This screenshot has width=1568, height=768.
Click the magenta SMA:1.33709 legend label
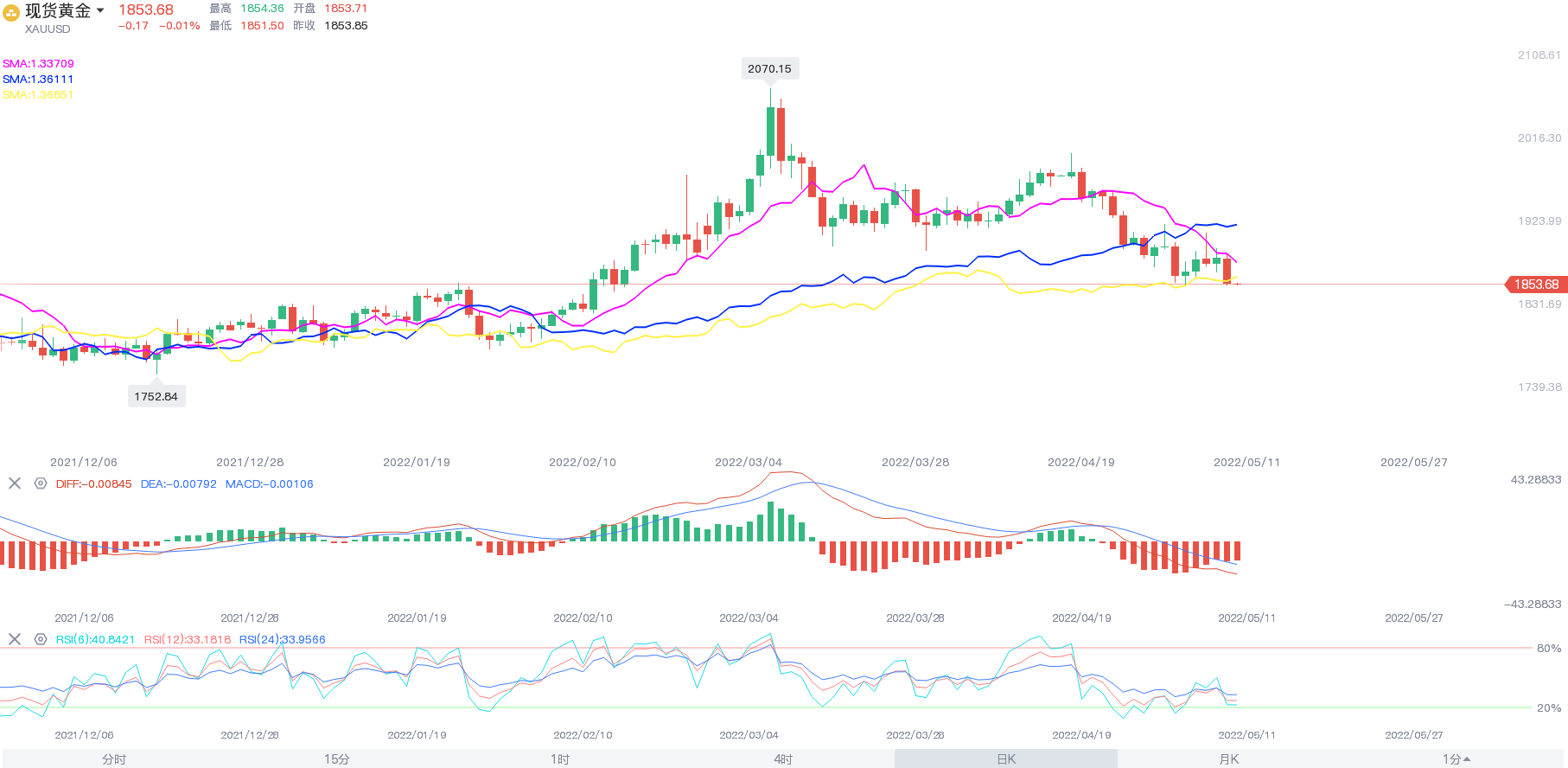pos(38,63)
